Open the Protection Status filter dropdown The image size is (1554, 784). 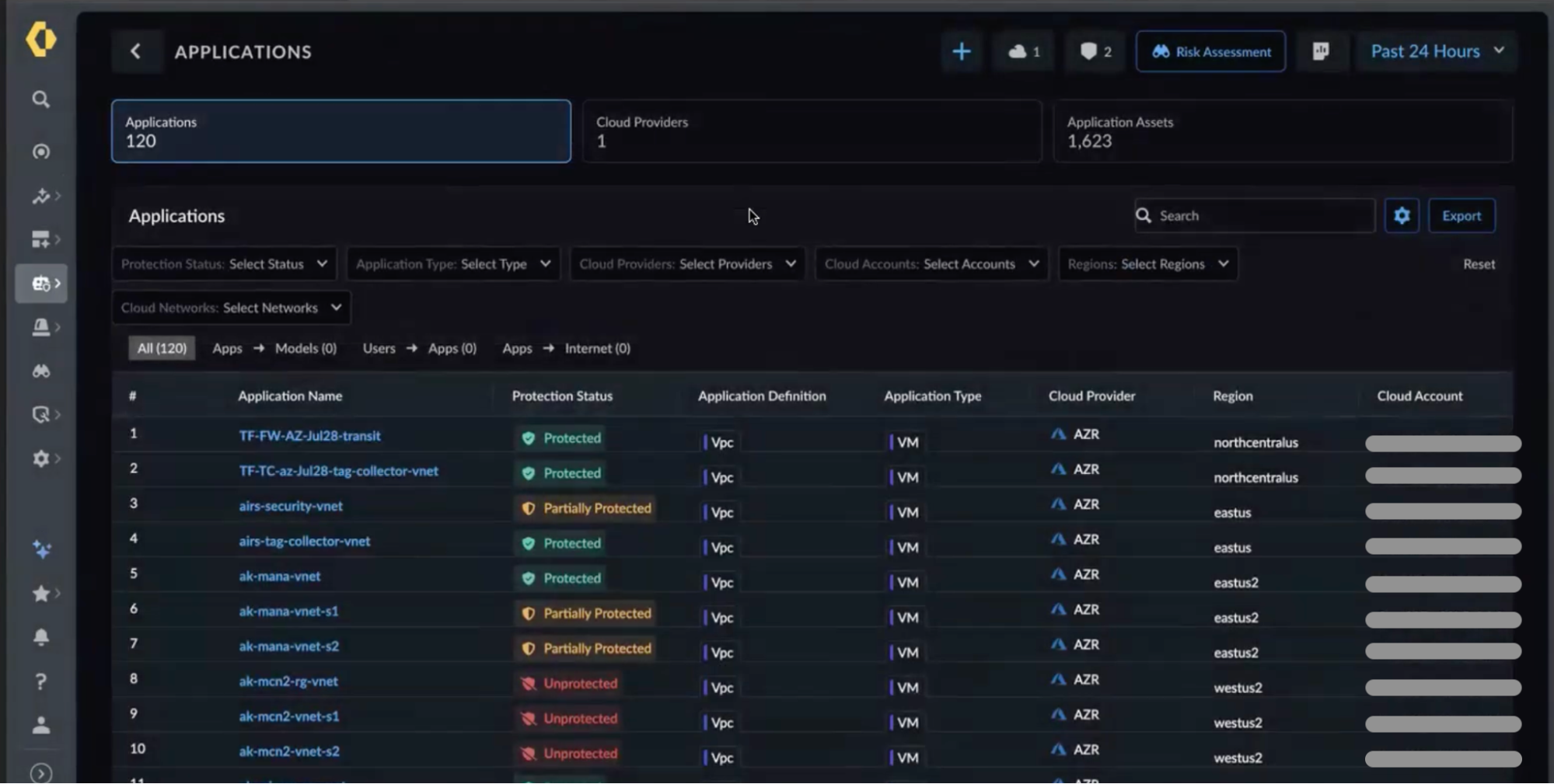(225, 264)
